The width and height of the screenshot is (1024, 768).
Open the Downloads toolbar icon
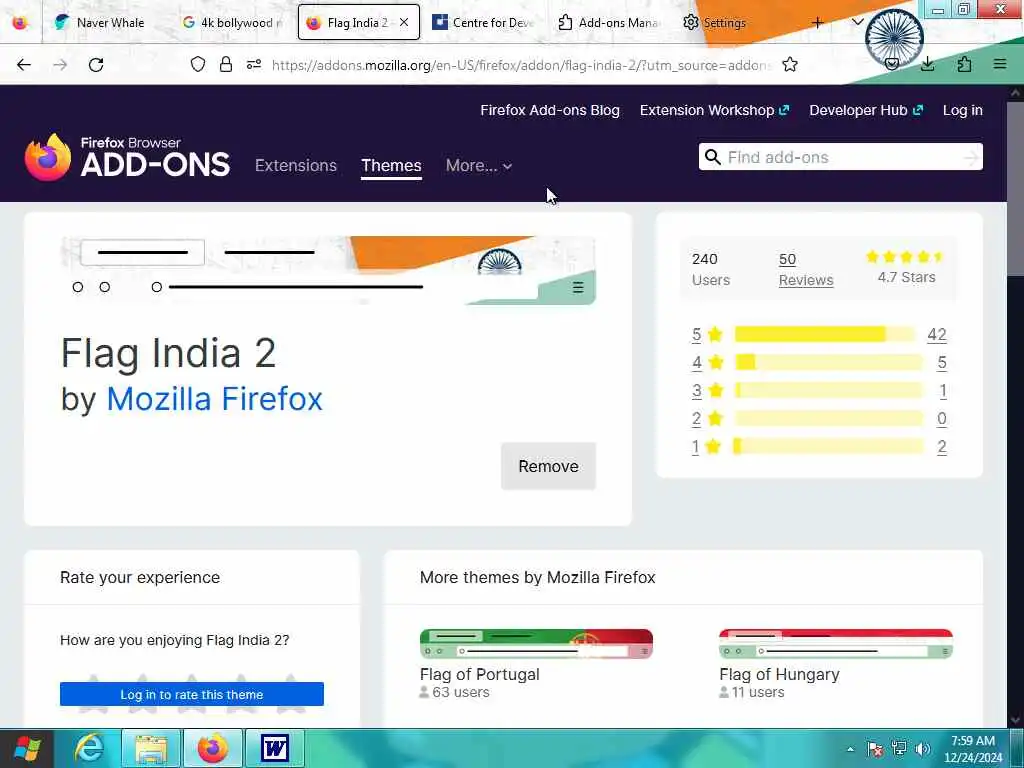click(927, 64)
